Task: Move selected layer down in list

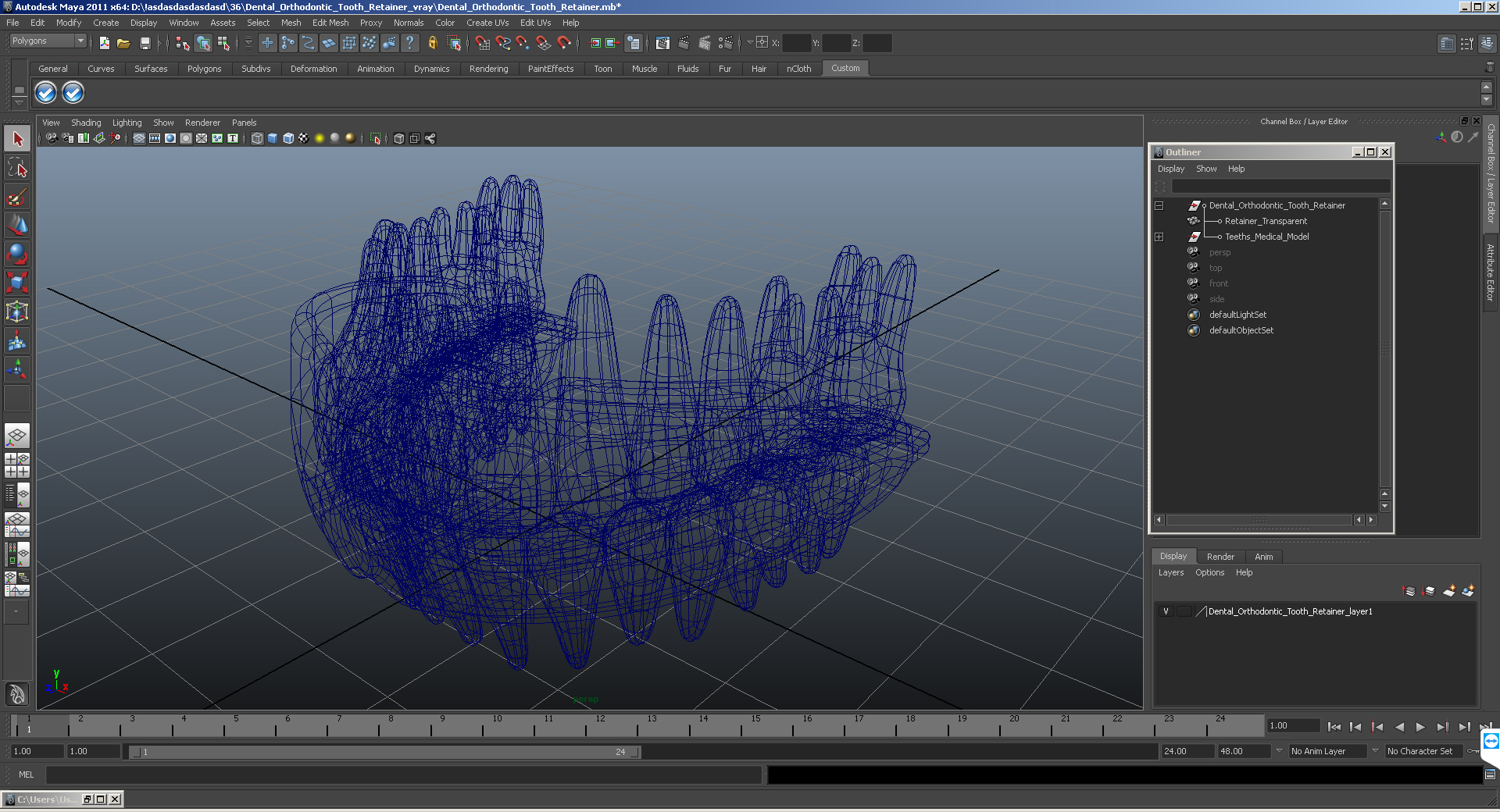Action: (1429, 591)
